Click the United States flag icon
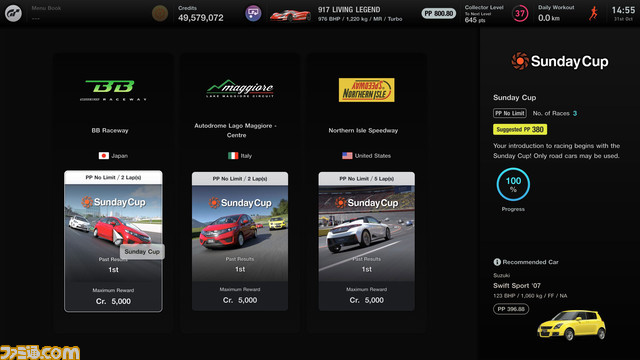The width and height of the screenshot is (640, 360). pos(347,156)
